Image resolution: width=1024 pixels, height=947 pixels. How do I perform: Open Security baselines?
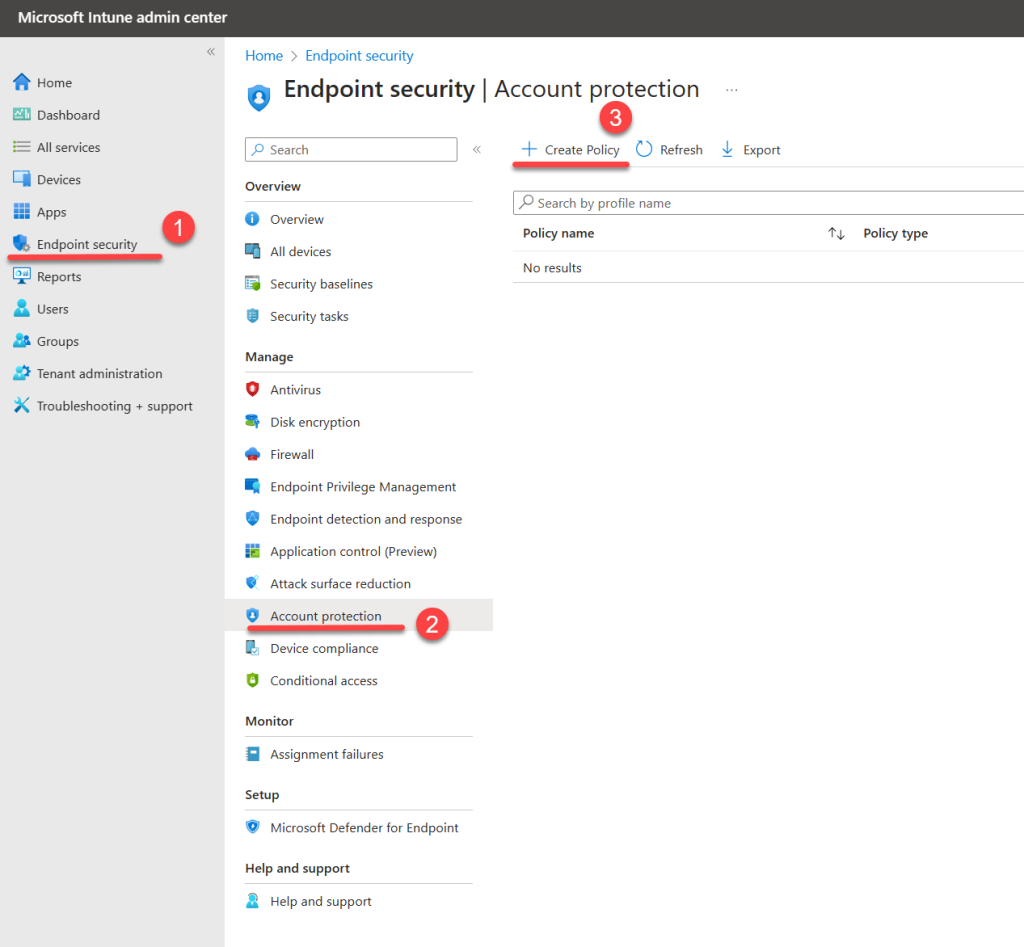click(320, 283)
